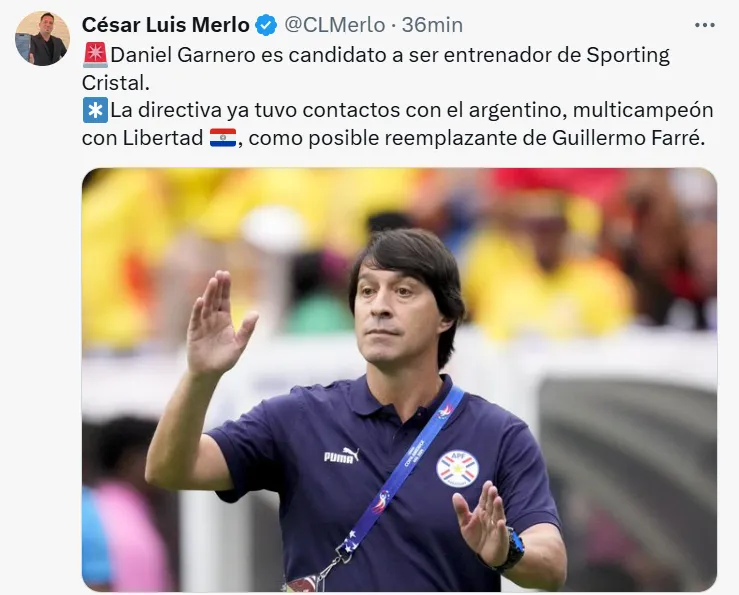Click the APF crest on the shirt
Screen dimensions: 739x595
(457, 469)
